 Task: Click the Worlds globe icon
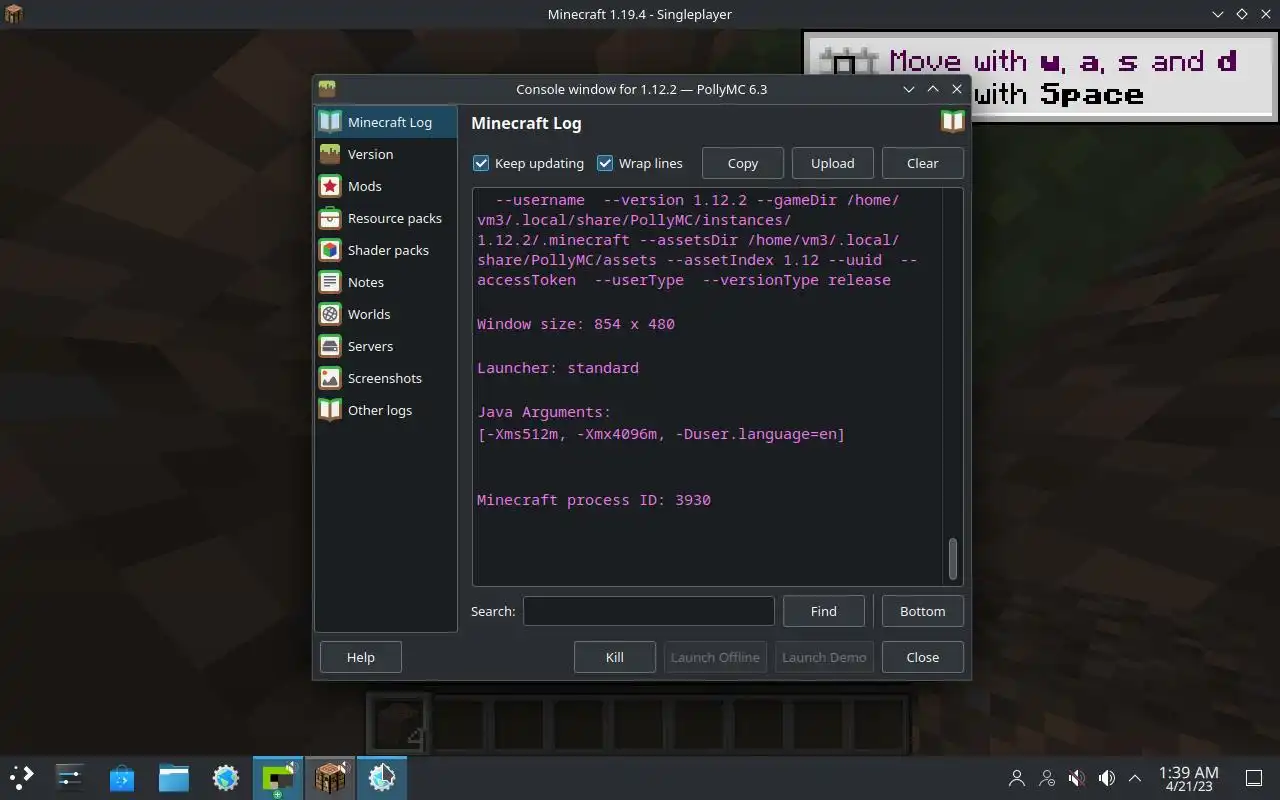pos(330,314)
